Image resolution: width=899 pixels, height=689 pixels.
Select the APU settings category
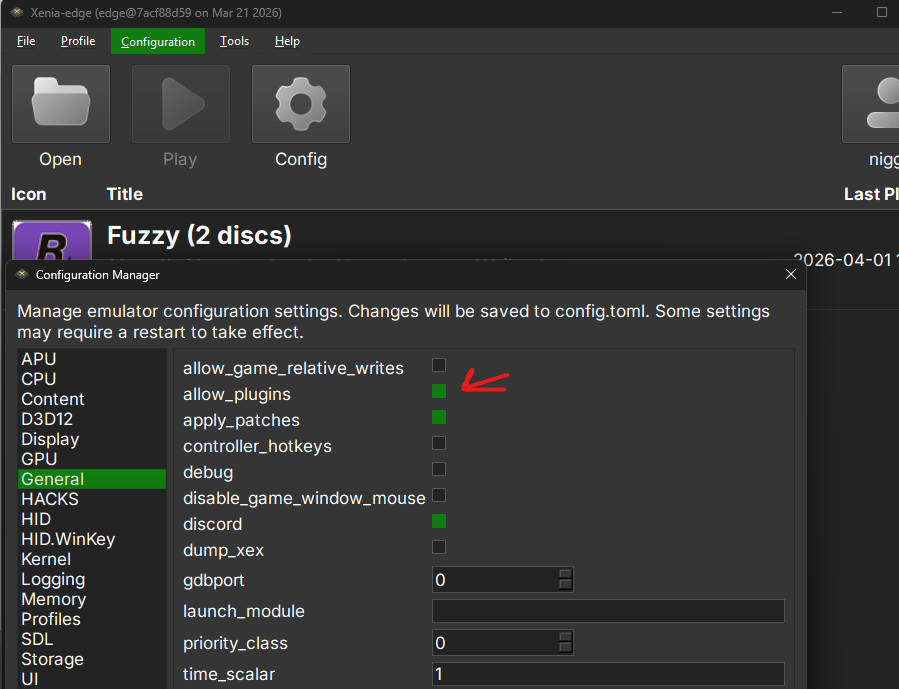[92, 359]
